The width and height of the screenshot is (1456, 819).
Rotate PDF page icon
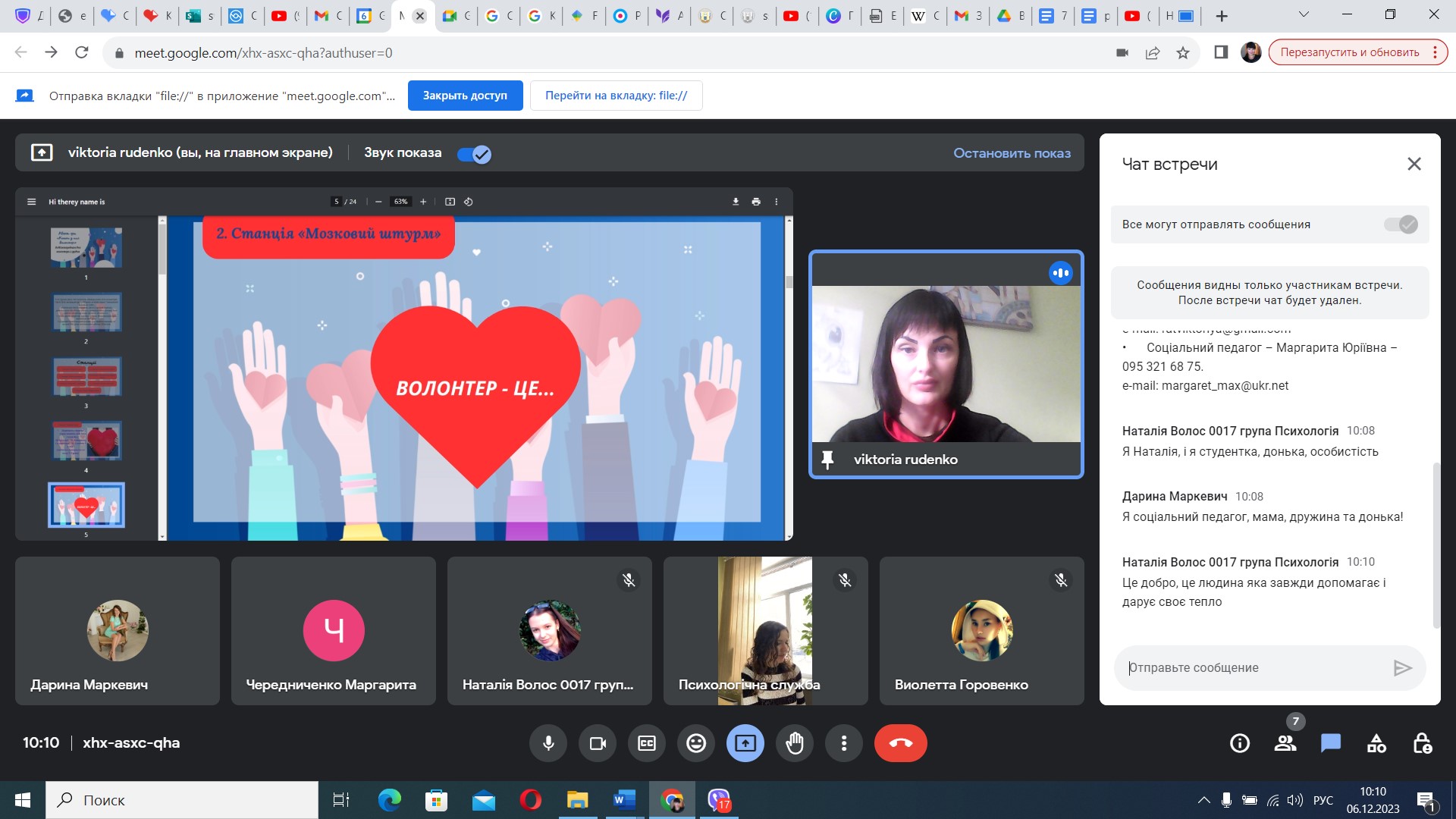click(469, 202)
